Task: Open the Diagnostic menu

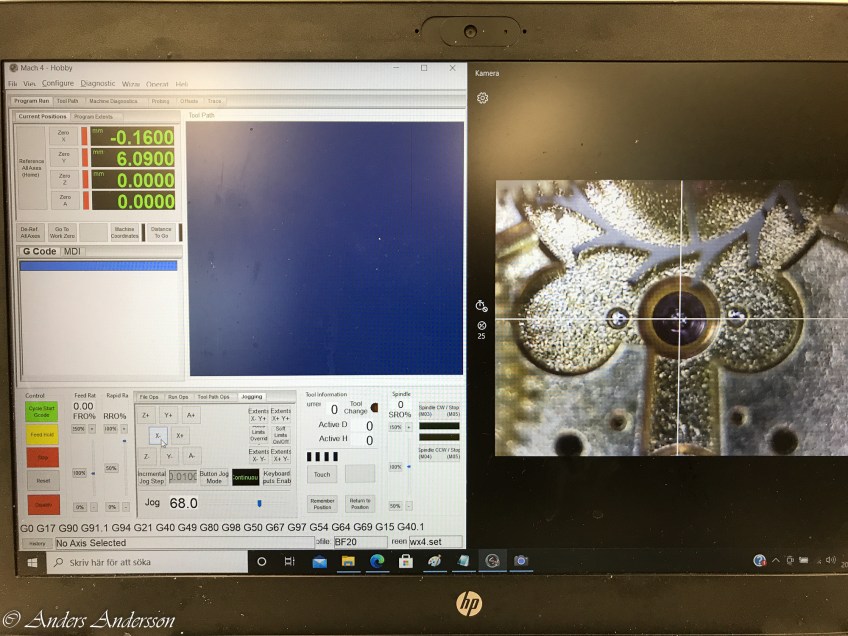Action: 98,84
